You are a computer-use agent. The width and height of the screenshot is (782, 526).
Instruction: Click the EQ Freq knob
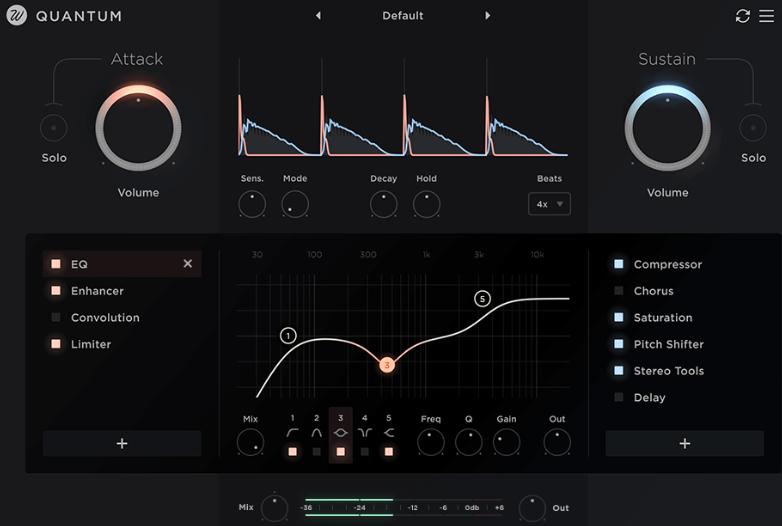[x=430, y=442]
